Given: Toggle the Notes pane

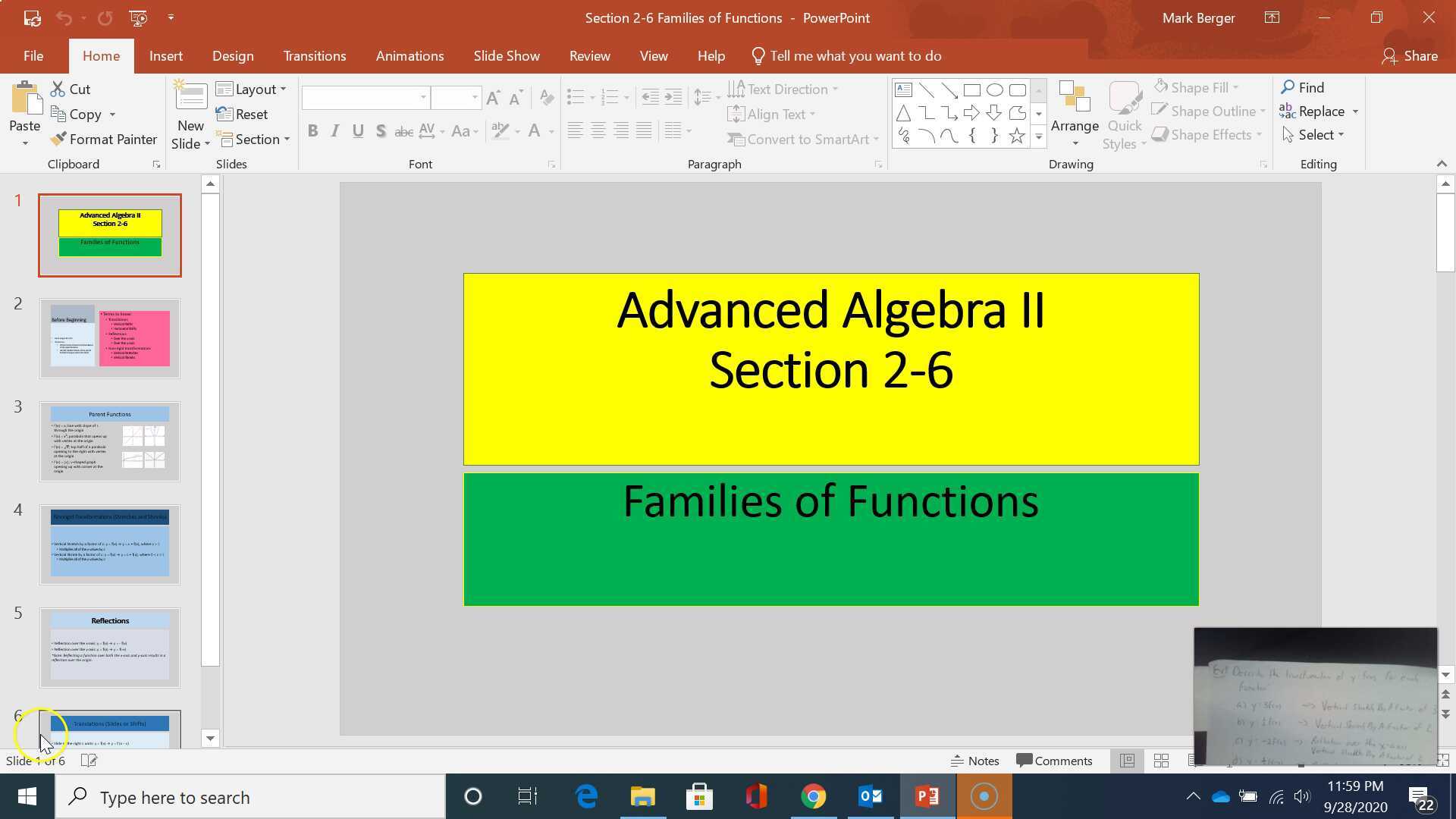Looking at the screenshot, I should [x=975, y=761].
